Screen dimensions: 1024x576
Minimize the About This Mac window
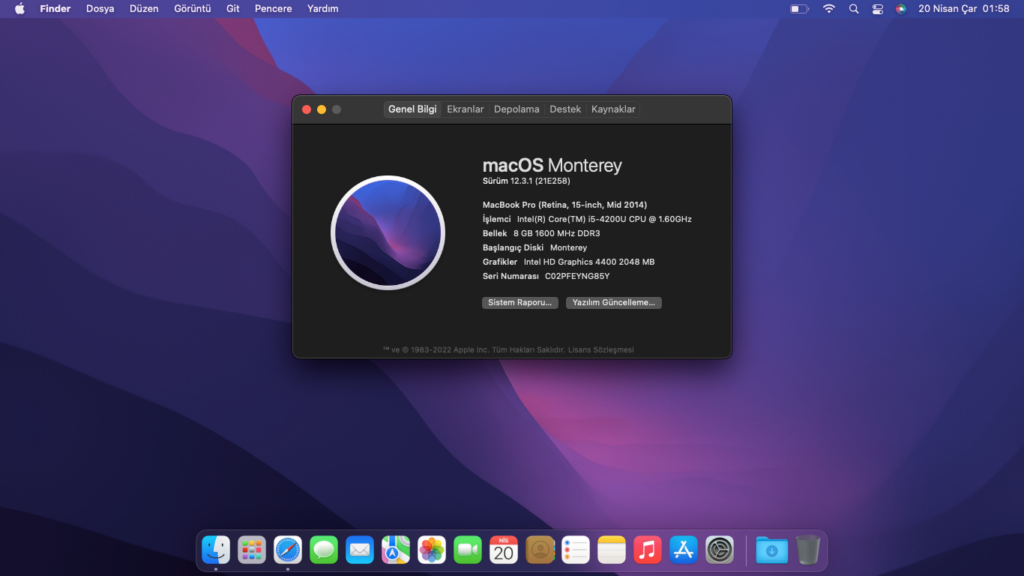click(x=321, y=110)
